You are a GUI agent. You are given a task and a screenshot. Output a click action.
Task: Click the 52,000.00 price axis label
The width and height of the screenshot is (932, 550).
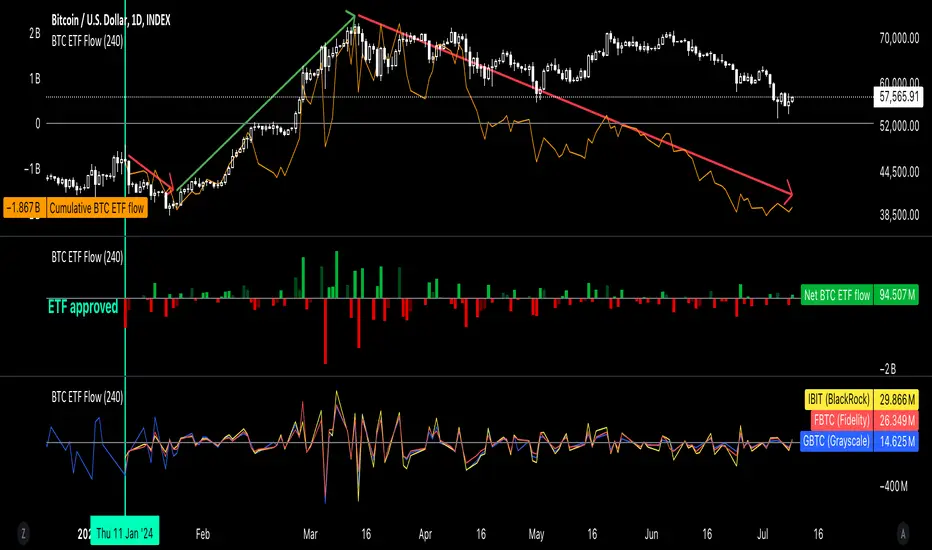(x=899, y=125)
